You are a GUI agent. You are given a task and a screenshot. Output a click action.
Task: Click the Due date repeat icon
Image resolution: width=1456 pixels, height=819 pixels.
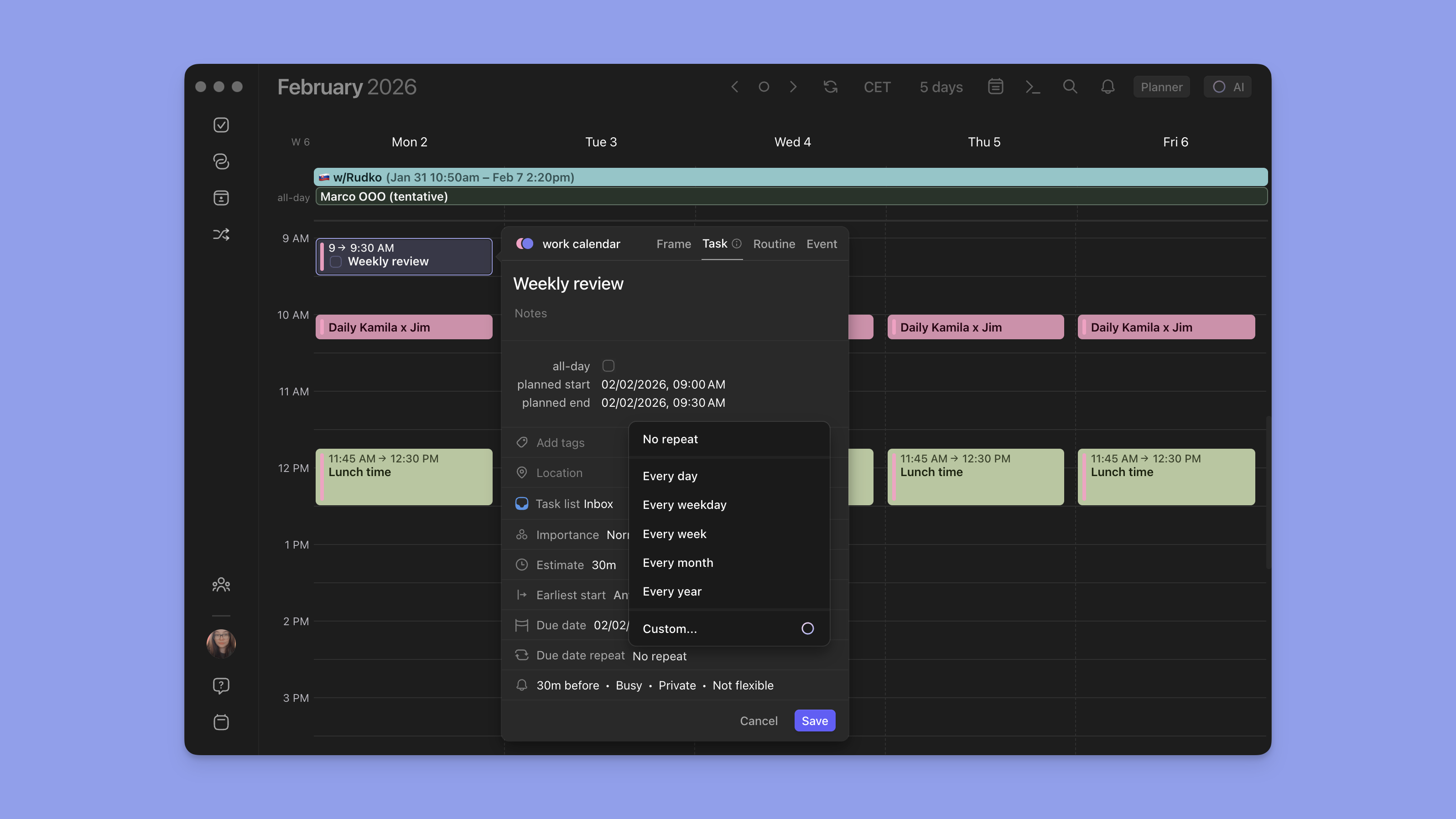tap(522, 655)
